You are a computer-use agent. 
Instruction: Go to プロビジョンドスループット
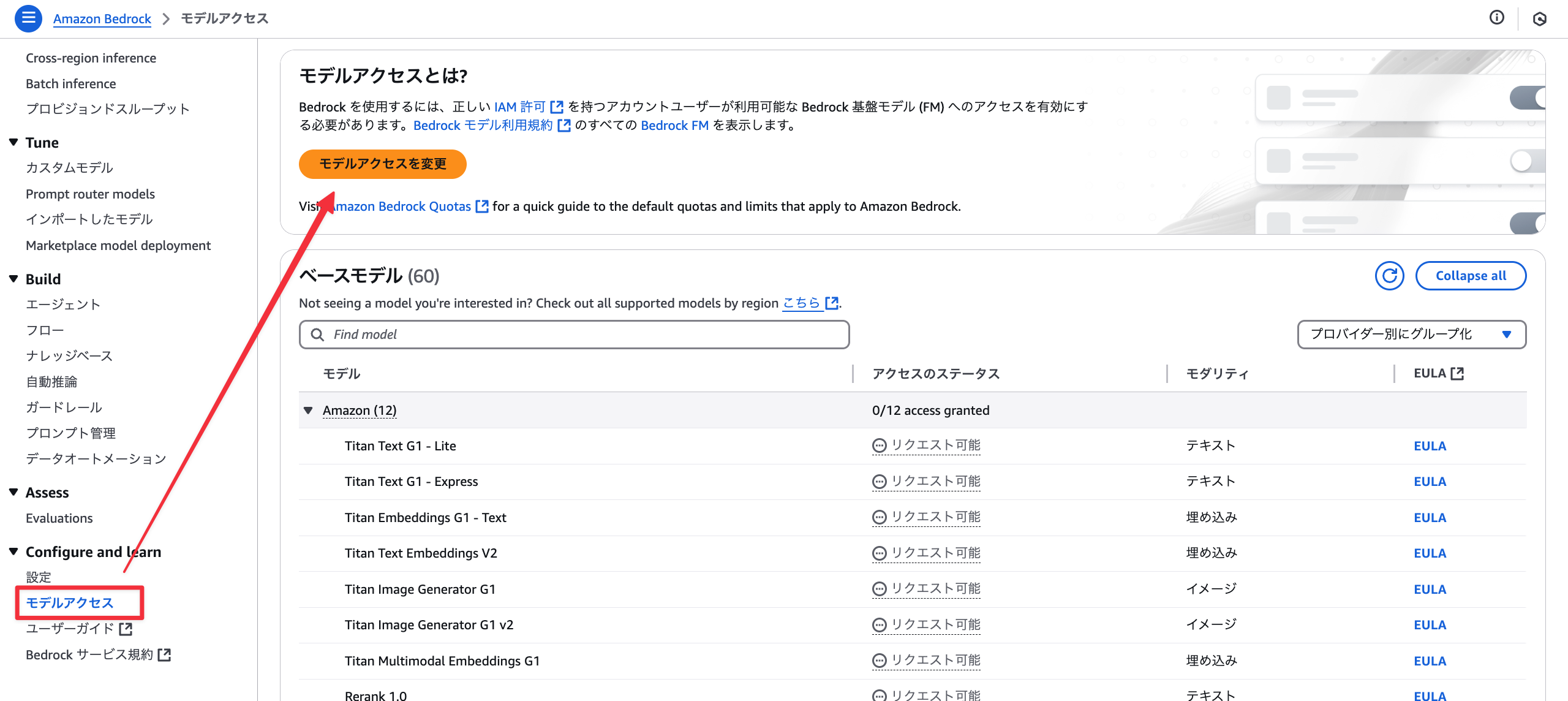(108, 109)
